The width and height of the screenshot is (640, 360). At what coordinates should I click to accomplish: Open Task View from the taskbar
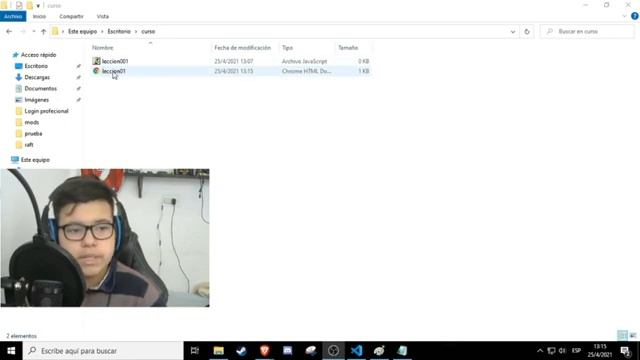pyautogui.click(x=195, y=351)
